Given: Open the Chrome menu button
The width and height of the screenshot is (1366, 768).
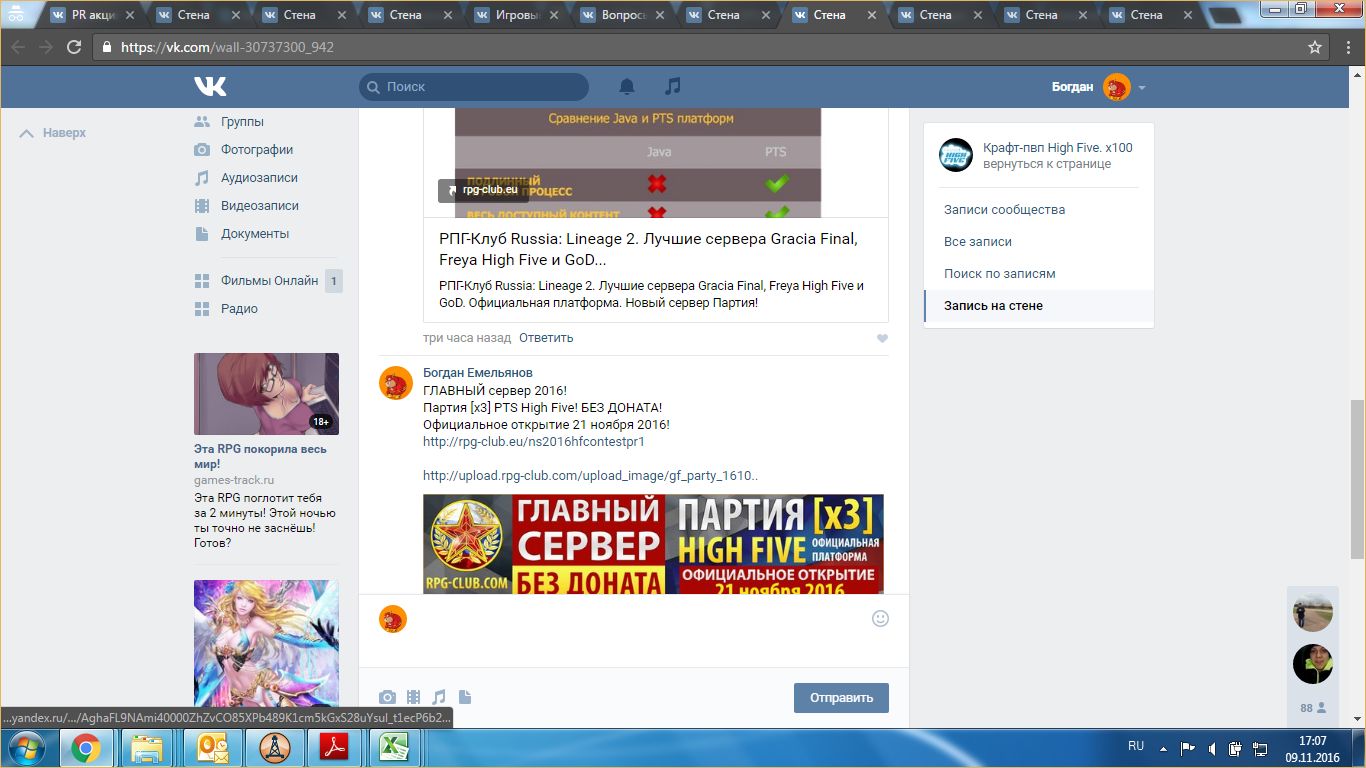Looking at the screenshot, I should (1346, 47).
